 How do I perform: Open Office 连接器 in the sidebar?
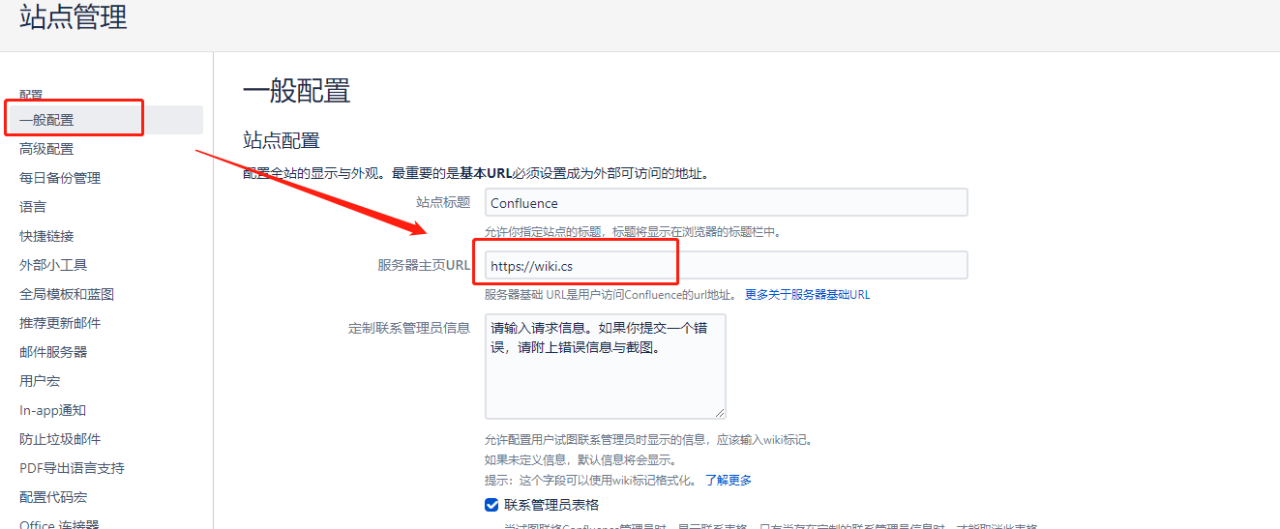click(59, 524)
